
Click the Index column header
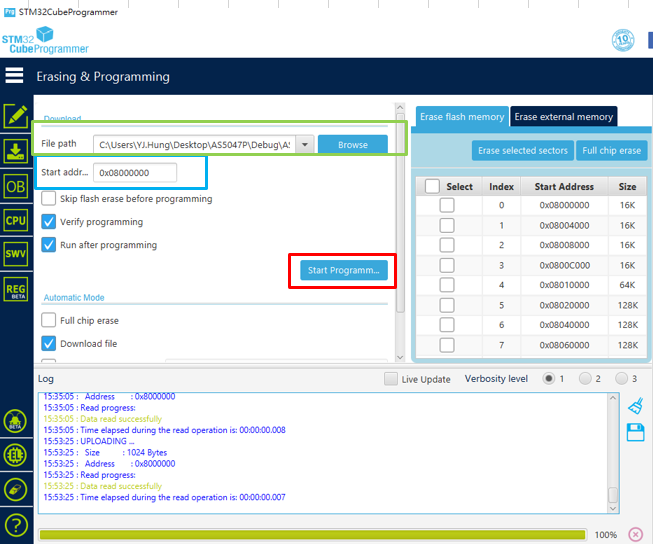pos(501,187)
